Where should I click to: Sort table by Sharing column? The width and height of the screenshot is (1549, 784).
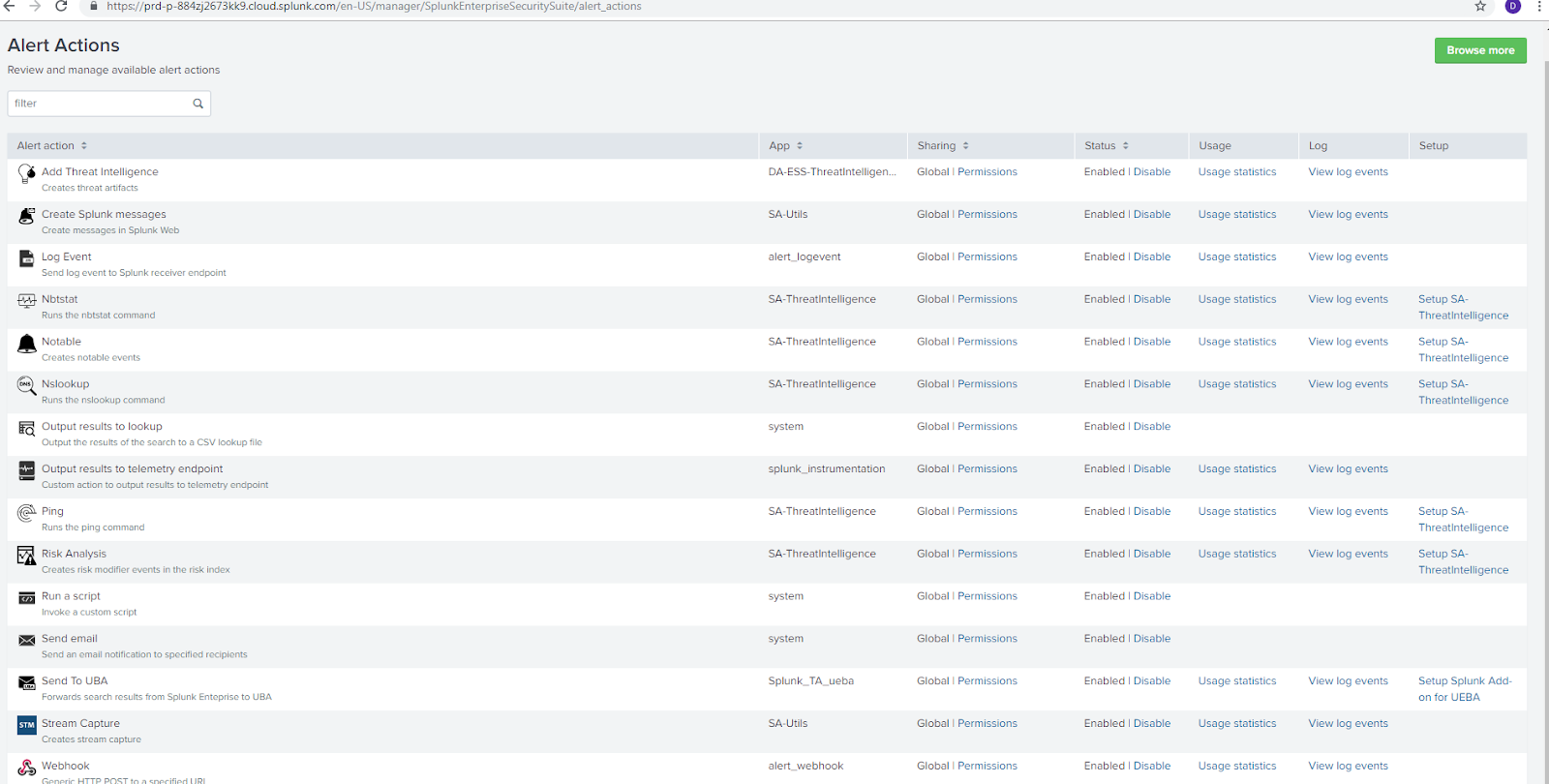point(943,146)
